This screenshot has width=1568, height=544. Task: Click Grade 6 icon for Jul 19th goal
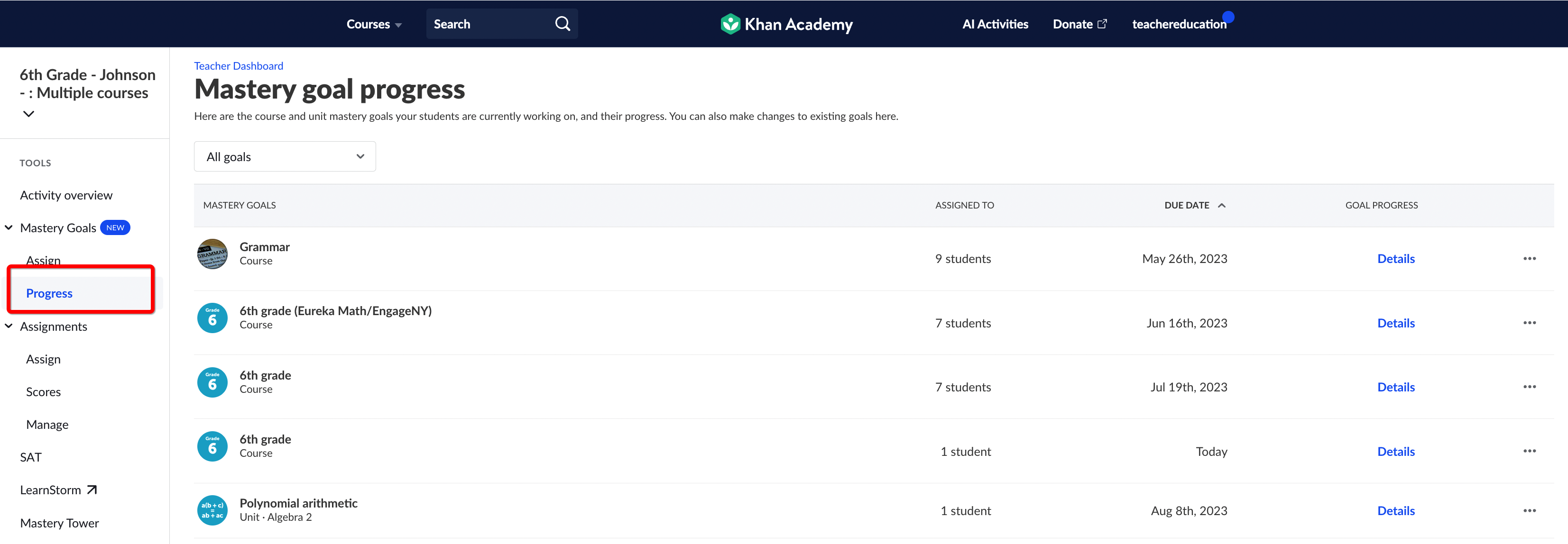tap(212, 382)
